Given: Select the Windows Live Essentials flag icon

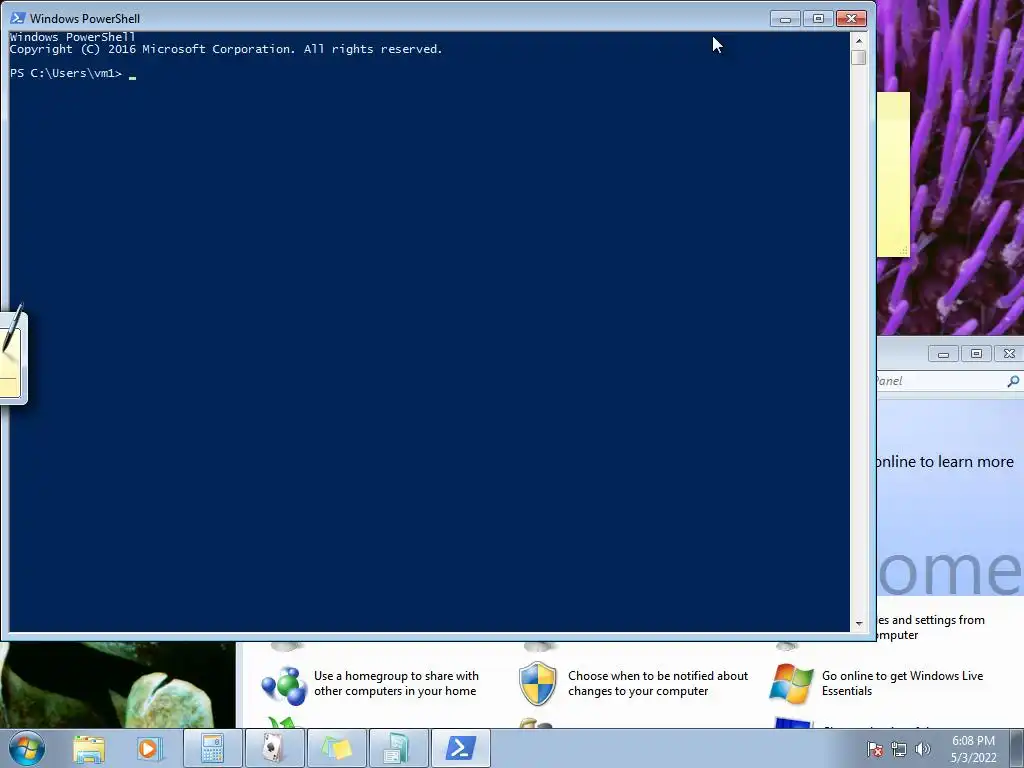Looking at the screenshot, I should 792,684.
